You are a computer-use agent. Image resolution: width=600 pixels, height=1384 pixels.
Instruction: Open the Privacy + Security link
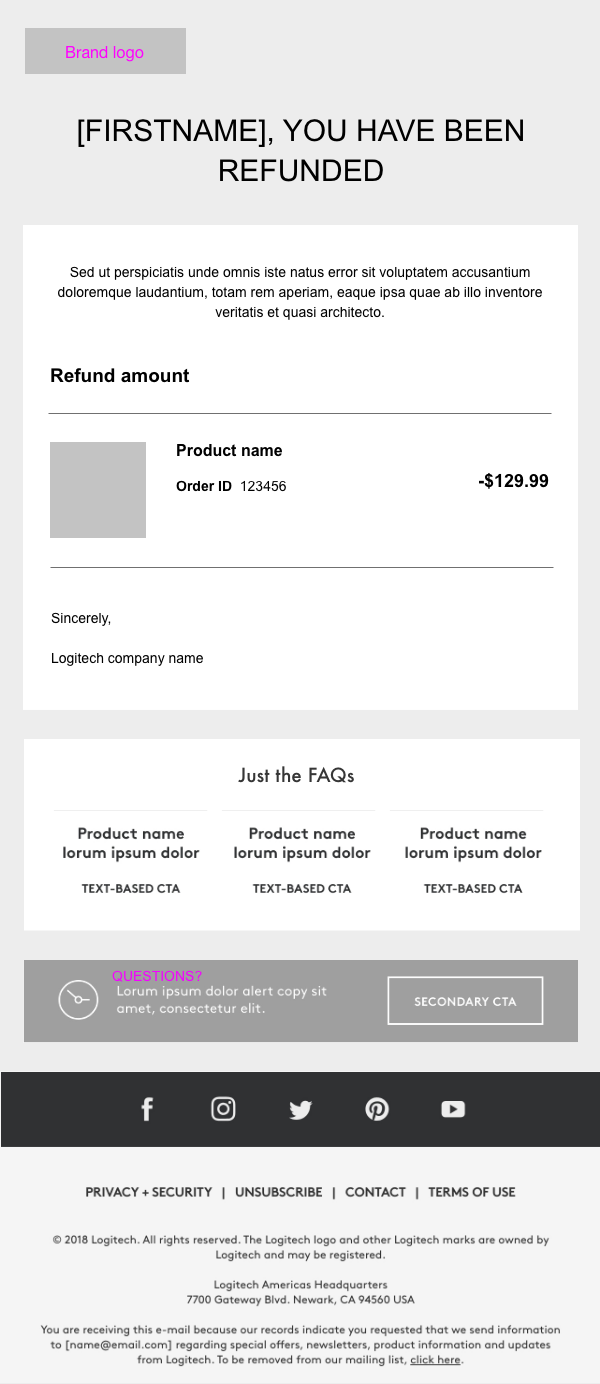coord(149,1192)
